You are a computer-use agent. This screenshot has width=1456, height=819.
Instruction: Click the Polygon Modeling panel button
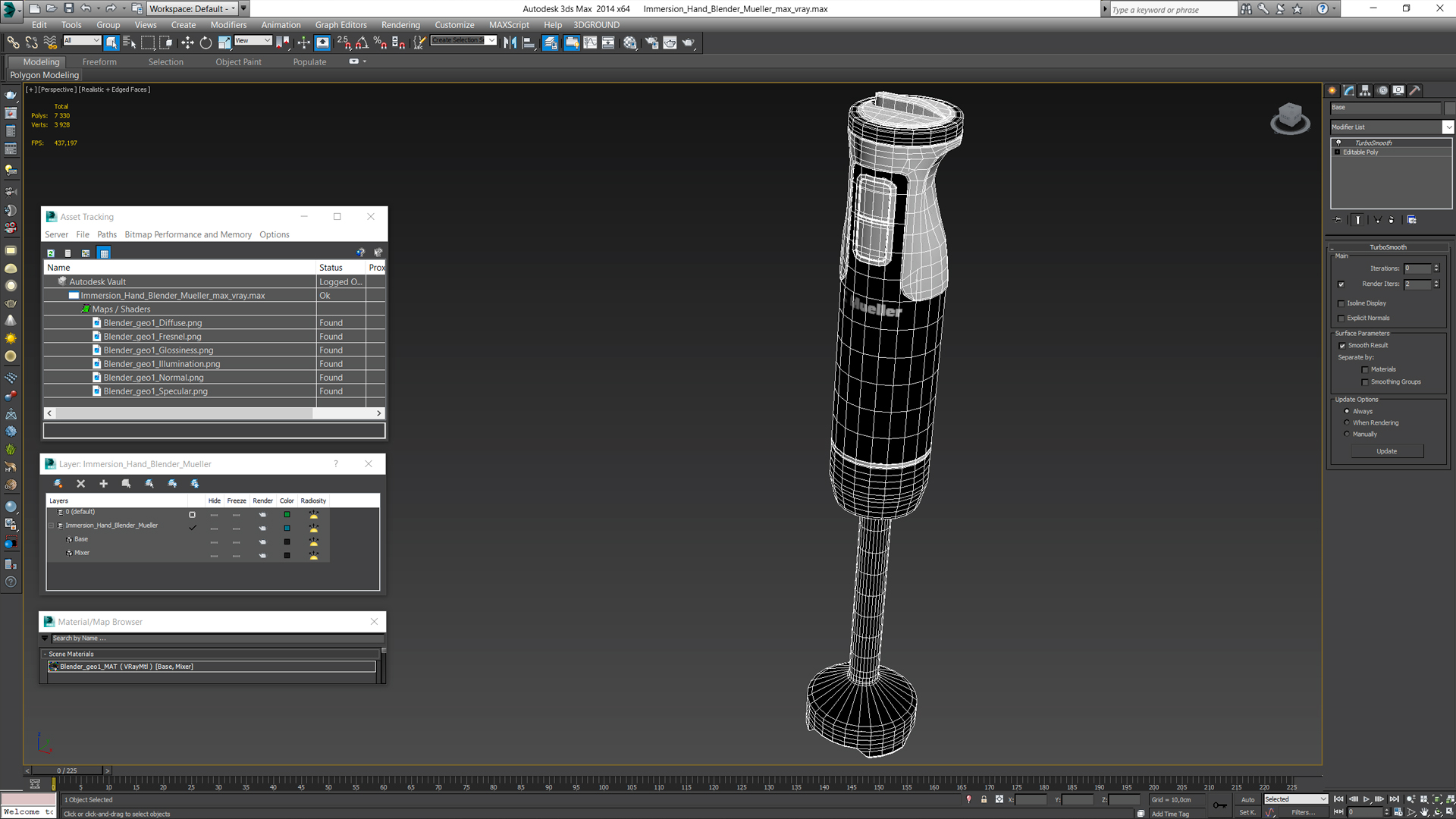tap(44, 75)
